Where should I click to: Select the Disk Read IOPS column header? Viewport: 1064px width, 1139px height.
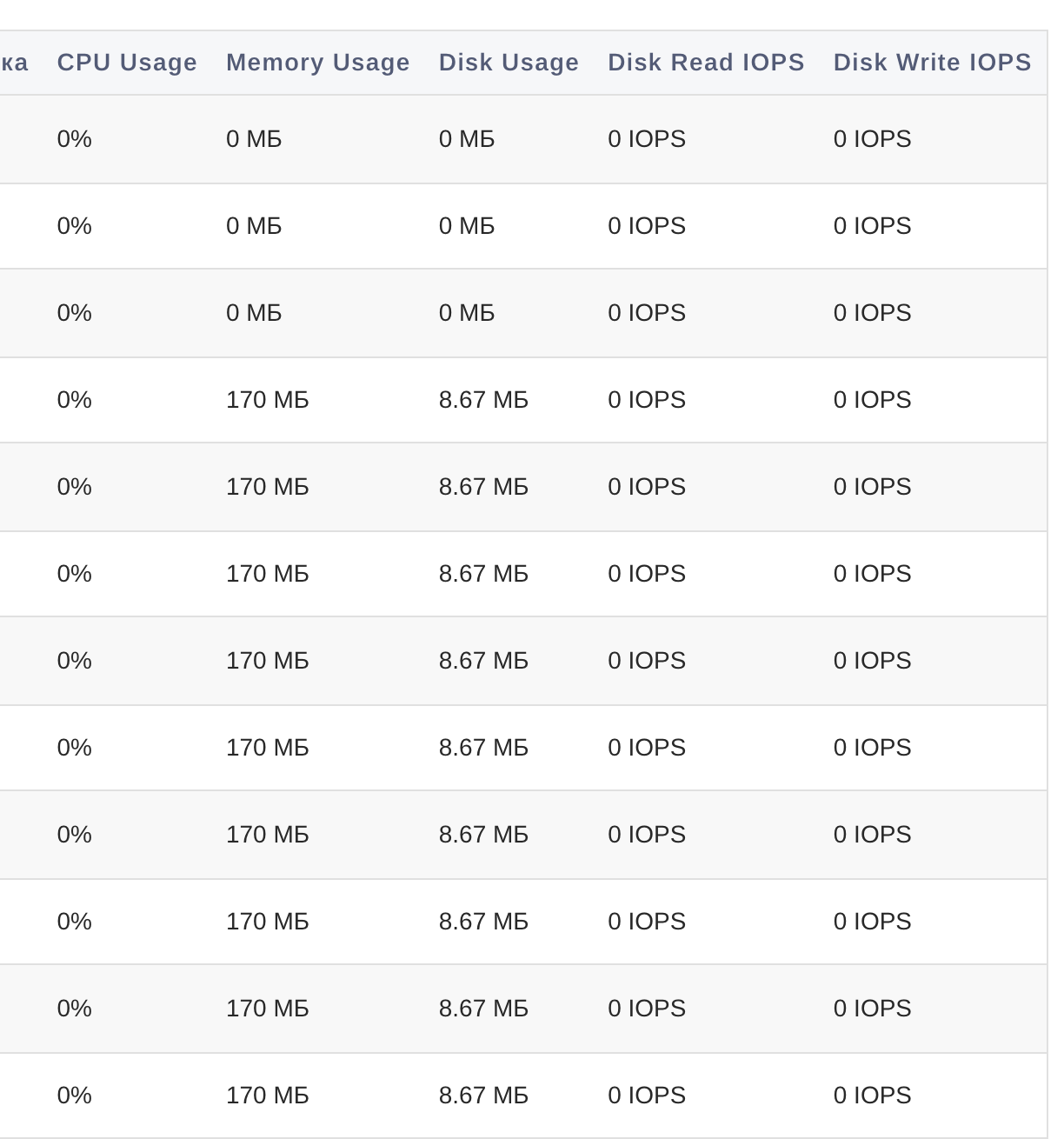(x=706, y=63)
